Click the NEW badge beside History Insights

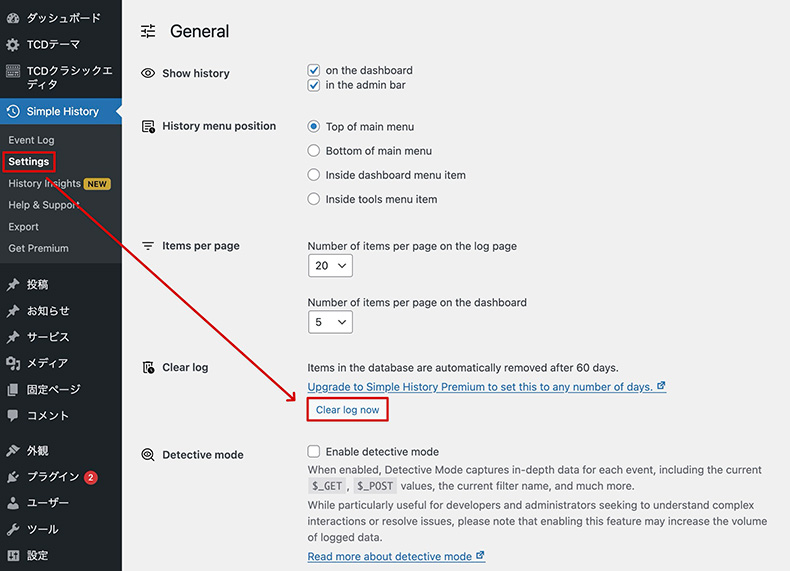click(97, 184)
